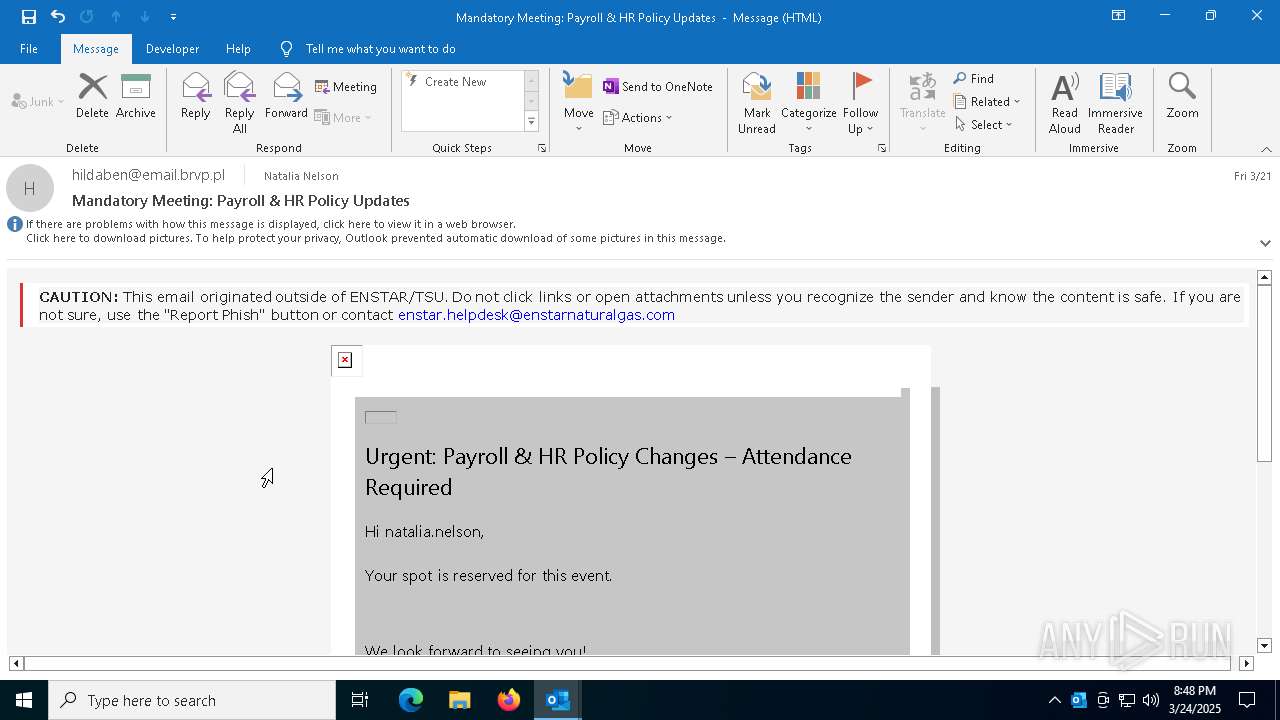Viewport: 1280px width, 720px height.
Task: Click the sender avatar H
Action: [x=30, y=188]
